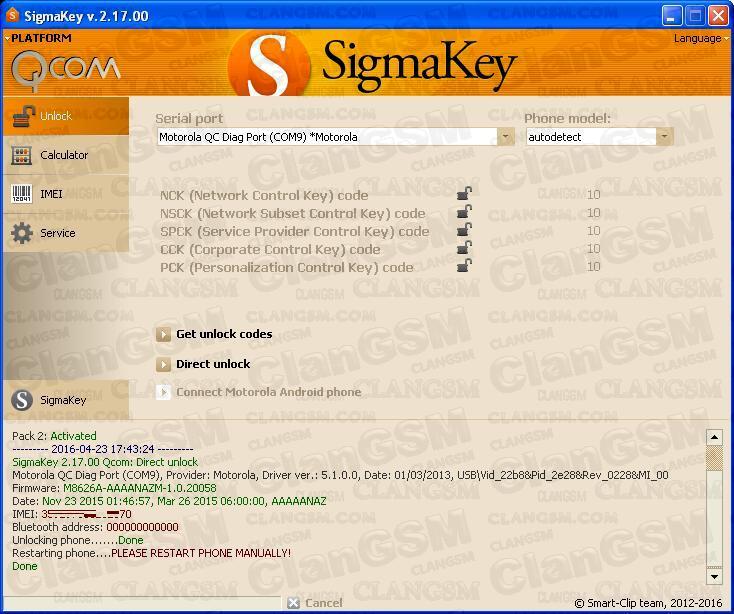Open the SigmaKey tab in sidebar
This screenshot has height=614, width=734.
pos(66,400)
